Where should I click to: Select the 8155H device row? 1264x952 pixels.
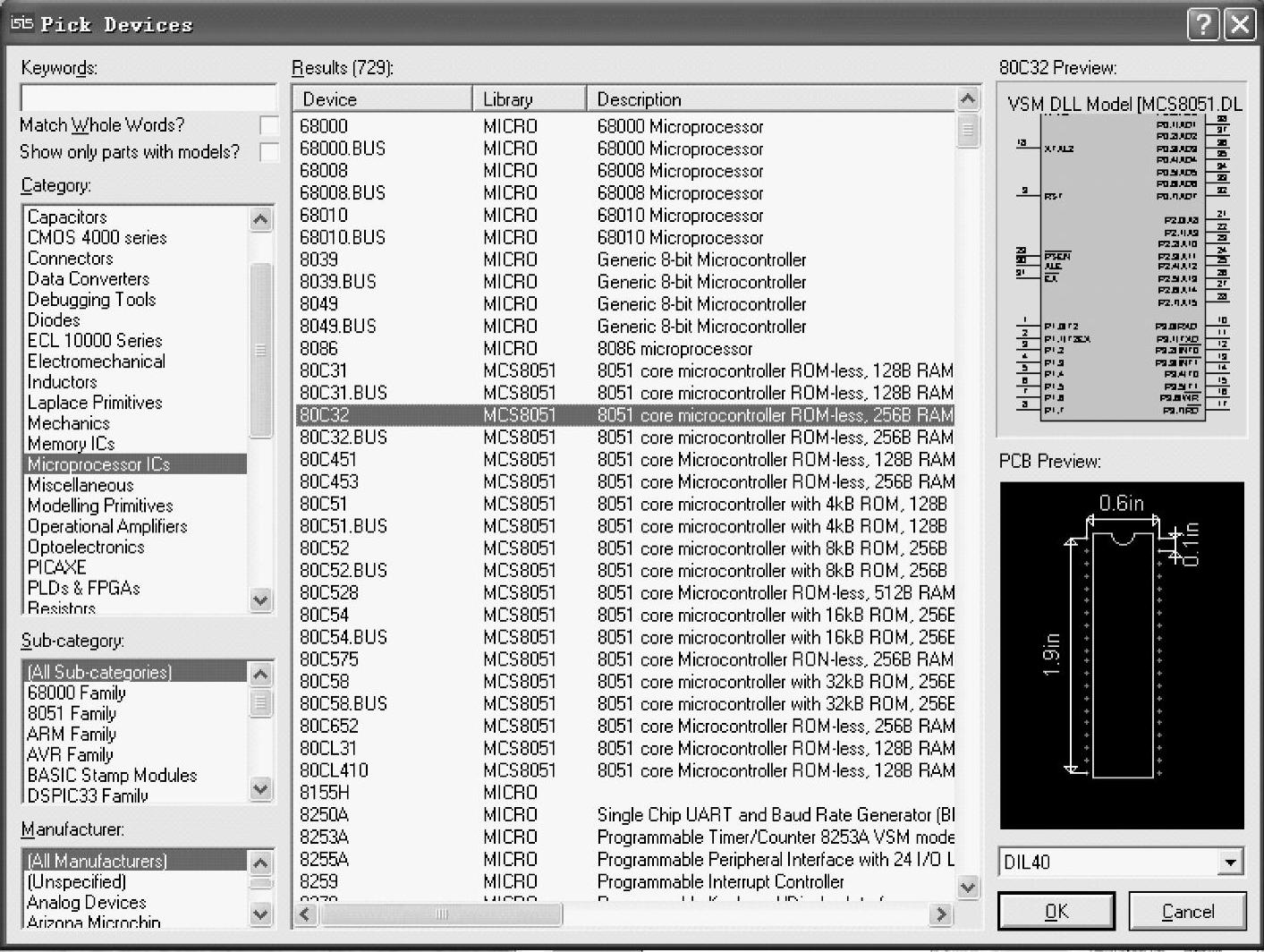point(625,793)
